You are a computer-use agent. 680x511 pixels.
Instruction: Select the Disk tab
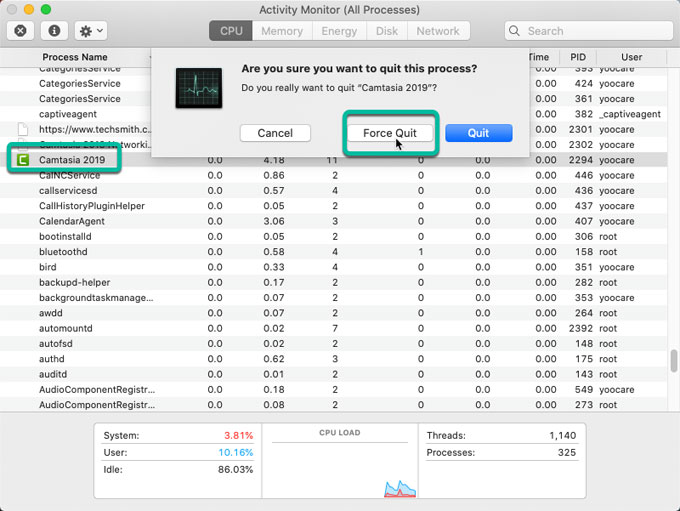tap(387, 31)
